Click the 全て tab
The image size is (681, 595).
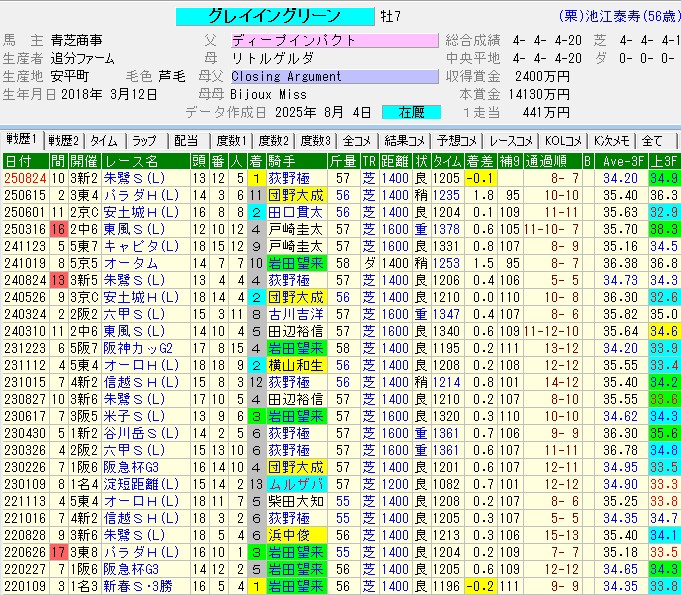click(x=652, y=140)
